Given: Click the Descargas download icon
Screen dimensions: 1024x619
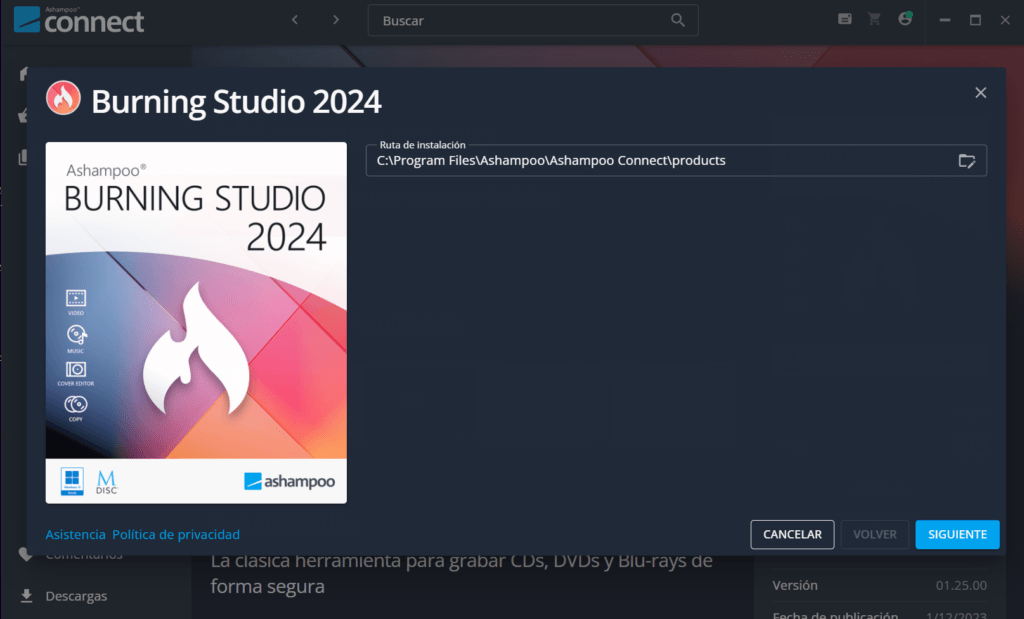Looking at the screenshot, I should (27, 595).
